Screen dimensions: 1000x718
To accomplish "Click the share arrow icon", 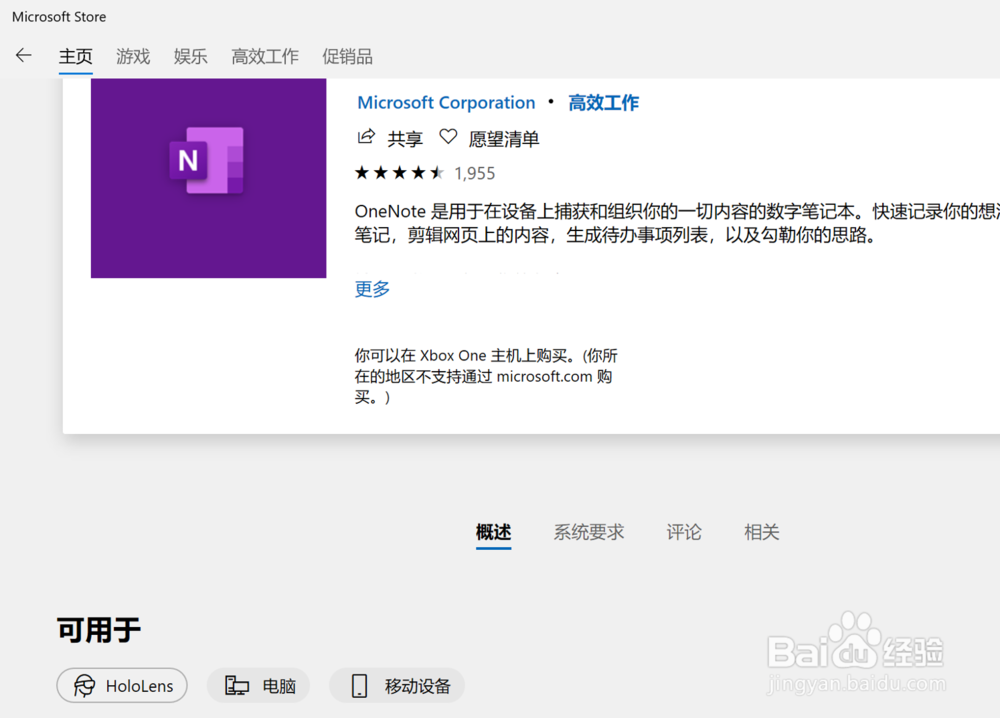I will 366,136.
